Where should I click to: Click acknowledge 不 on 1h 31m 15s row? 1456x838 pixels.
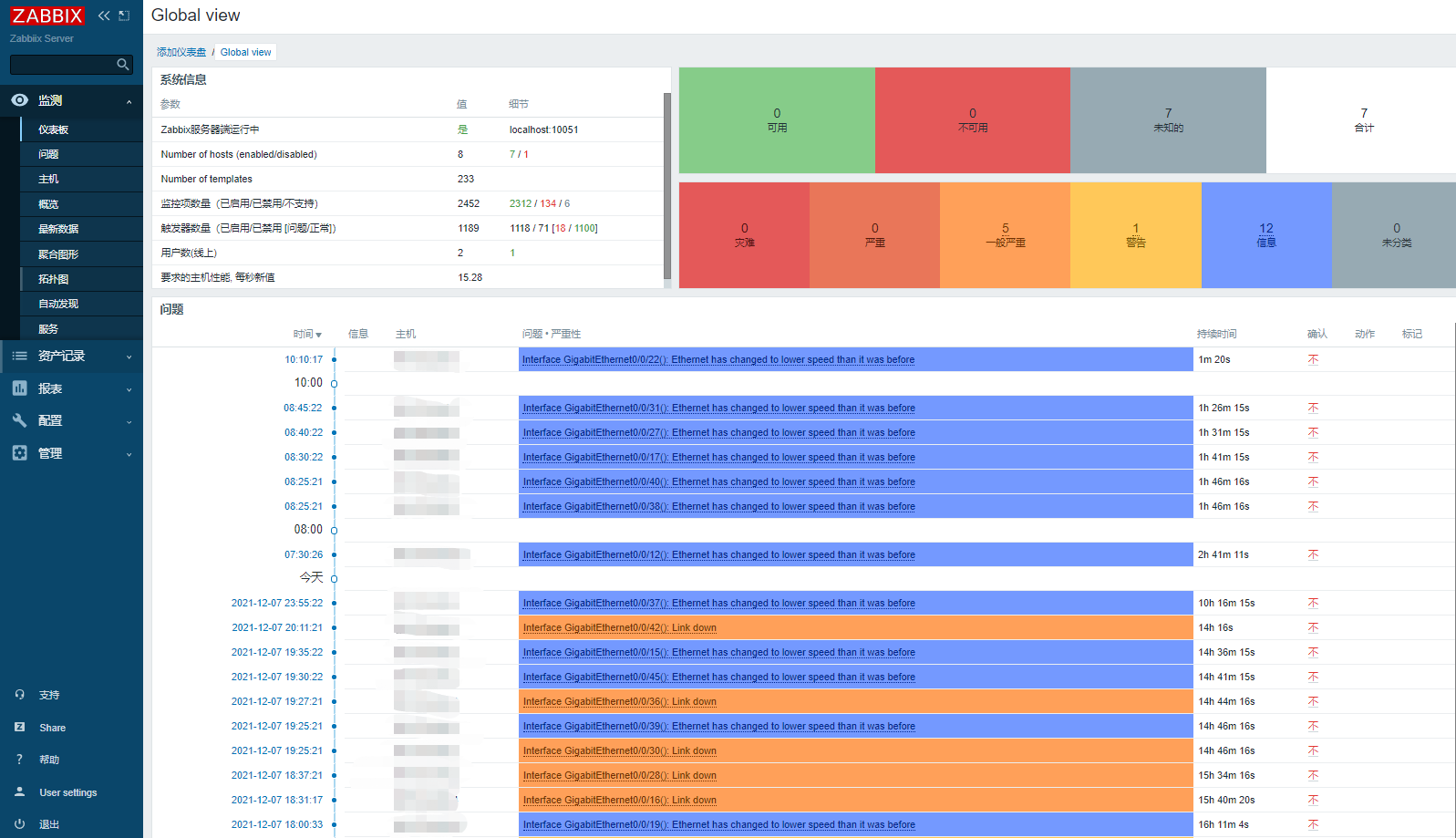point(1313,432)
